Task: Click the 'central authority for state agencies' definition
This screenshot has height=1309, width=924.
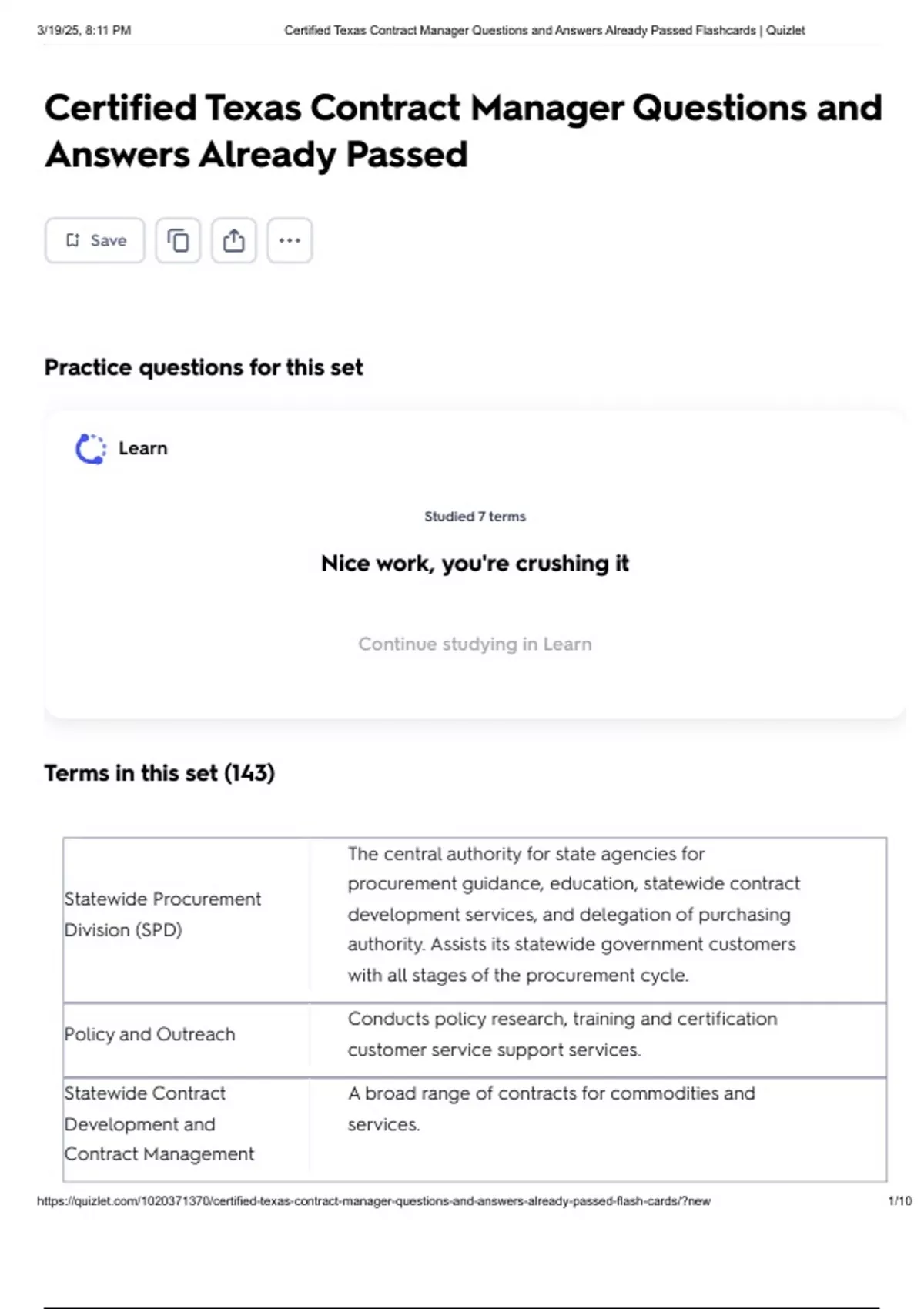Action: [x=573, y=914]
